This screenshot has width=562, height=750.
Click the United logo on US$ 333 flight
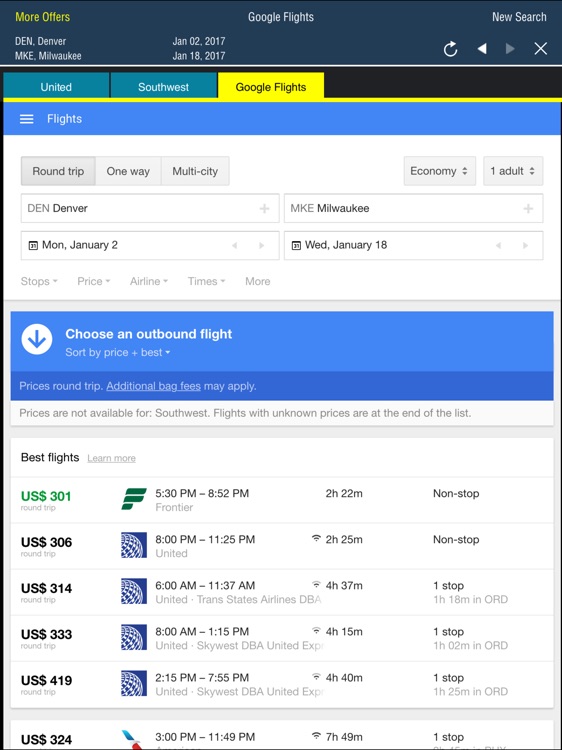(133, 637)
